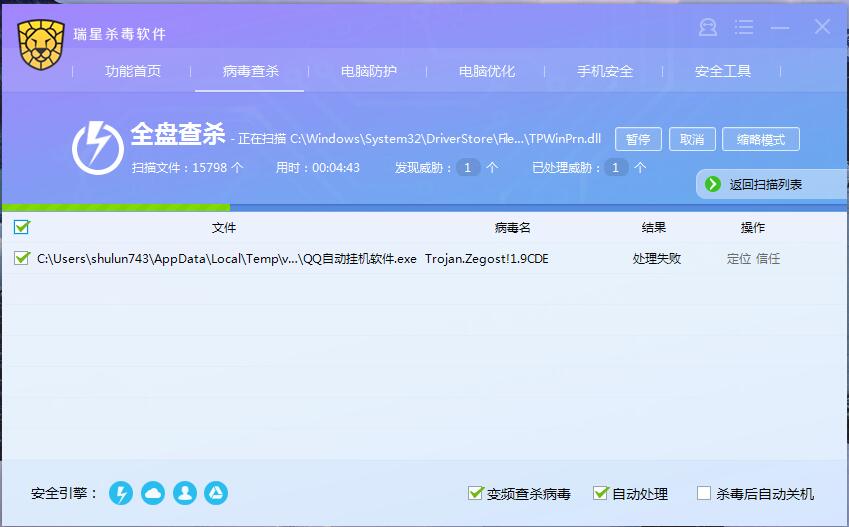Cancel the scan with 取消 button
The image size is (849, 527).
[692, 139]
